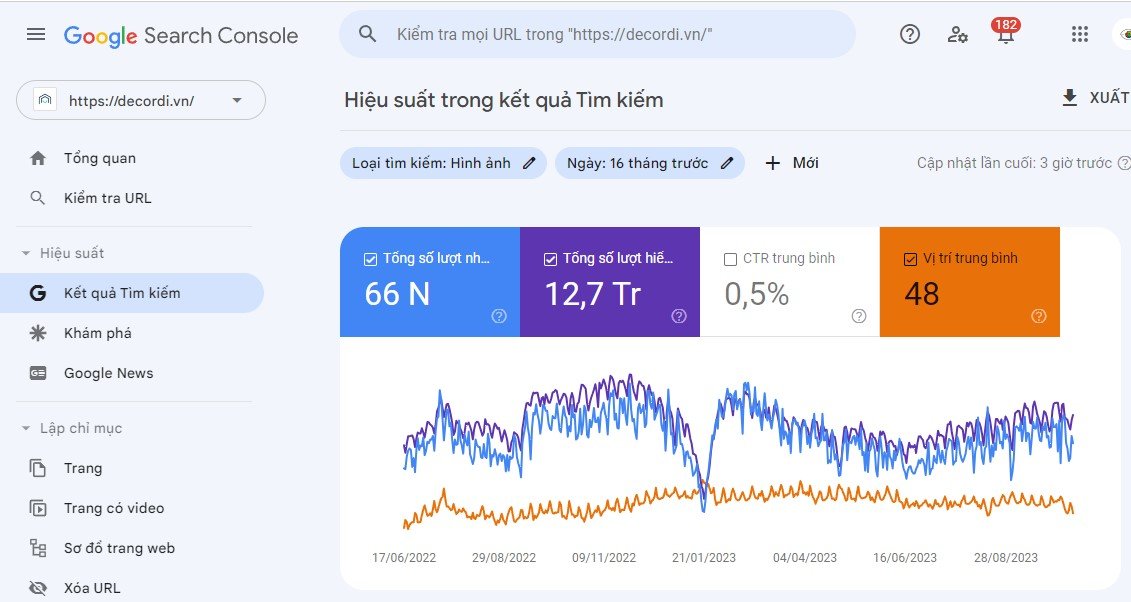The width and height of the screenshot is (1131, 602).
Task: Click the sitemap icon for Sơ đồ trang web
Action: [x=38, y=548]
